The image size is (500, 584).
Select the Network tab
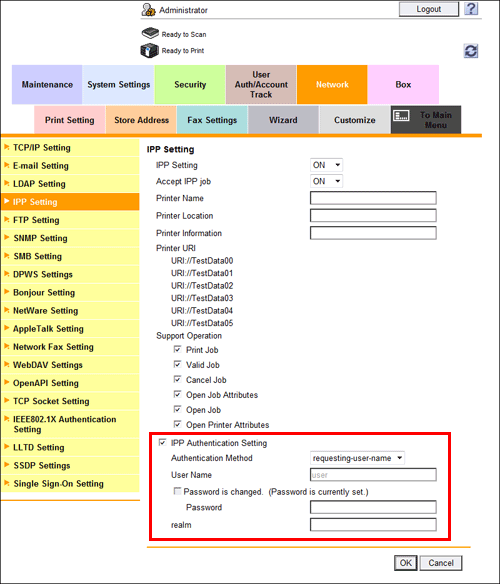[332, 85]
